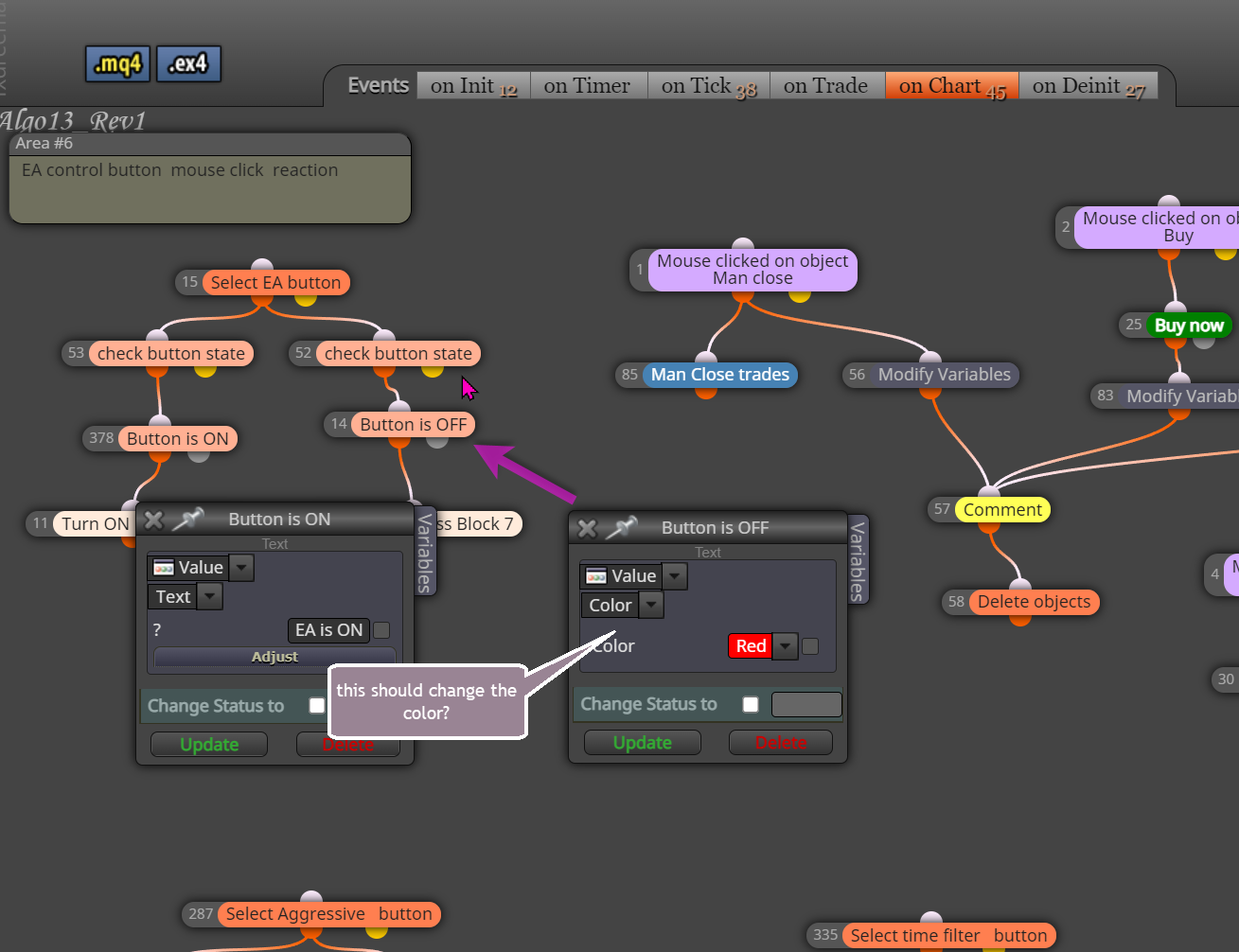Select the green Buy now node

[x=1189, y=326]
